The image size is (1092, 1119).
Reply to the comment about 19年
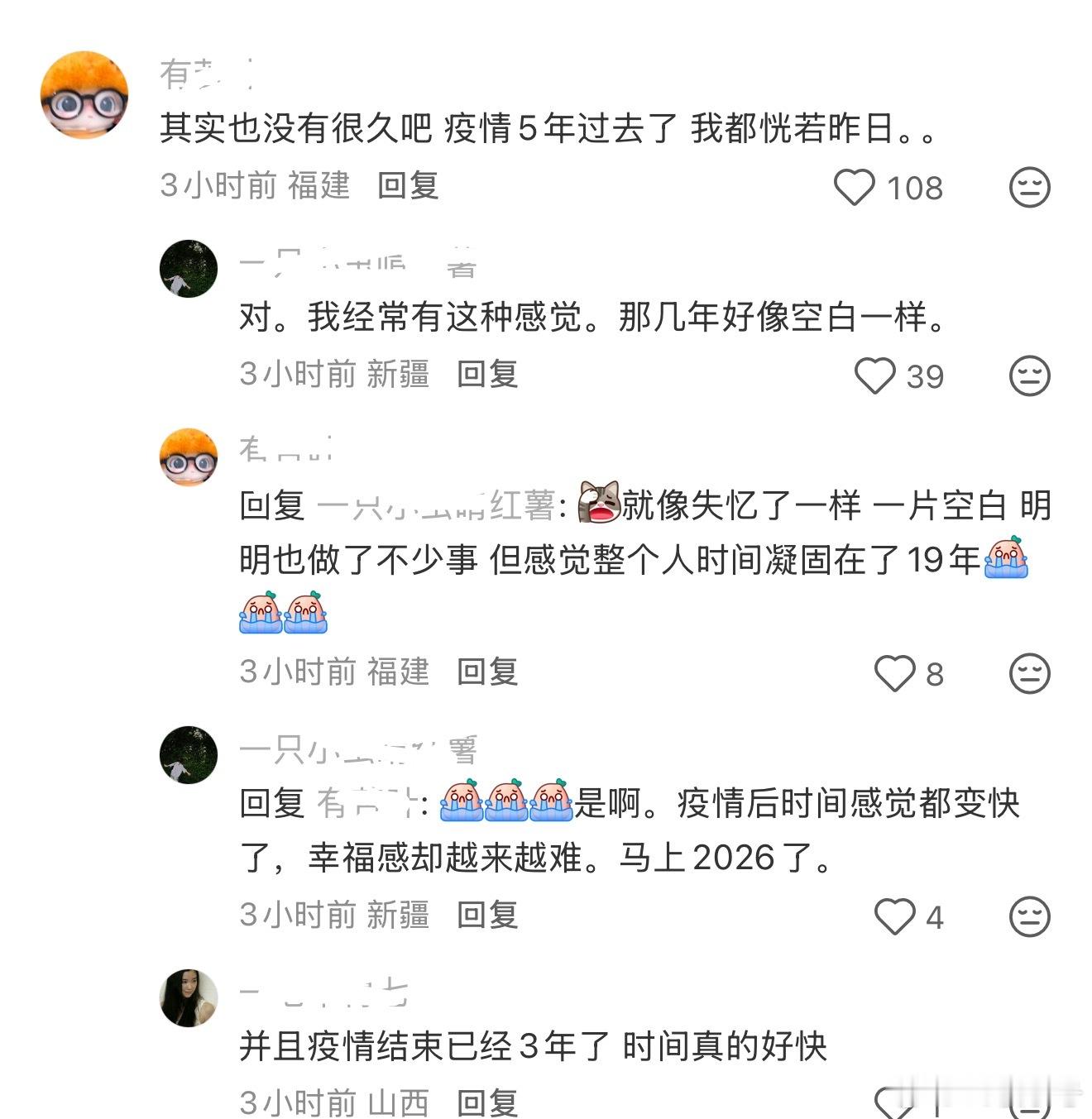(487, 672)
